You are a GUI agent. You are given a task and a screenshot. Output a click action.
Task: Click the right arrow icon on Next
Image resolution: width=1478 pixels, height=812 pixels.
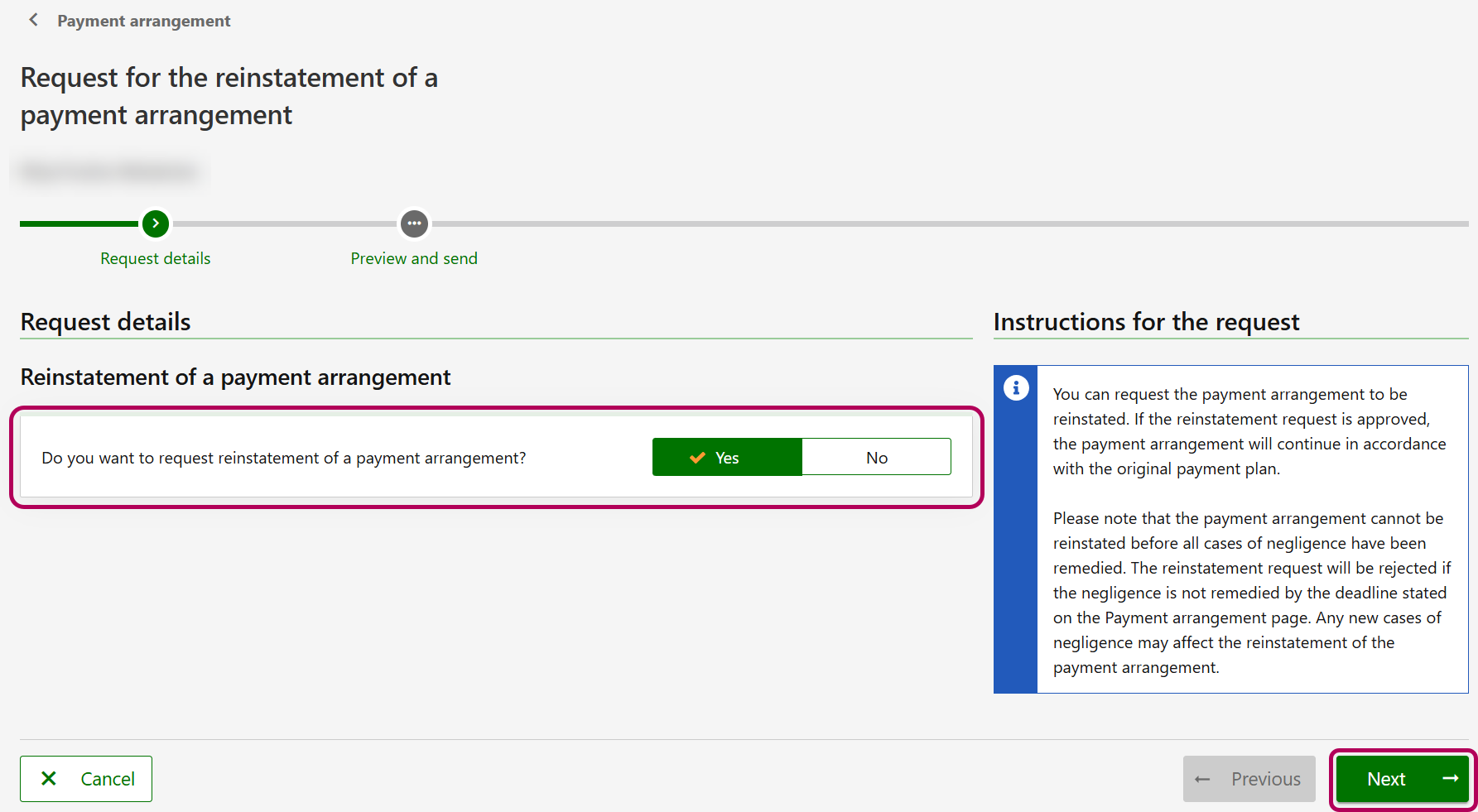[1450, 779]
